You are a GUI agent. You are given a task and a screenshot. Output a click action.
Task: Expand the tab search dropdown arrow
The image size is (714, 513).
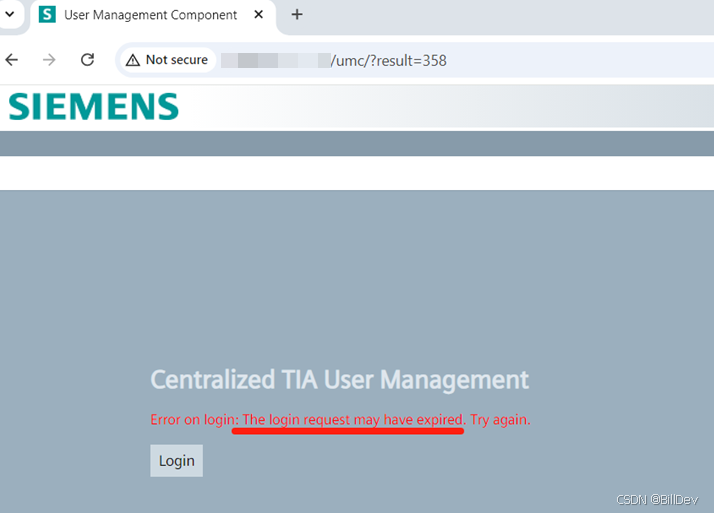click(10, 14)
